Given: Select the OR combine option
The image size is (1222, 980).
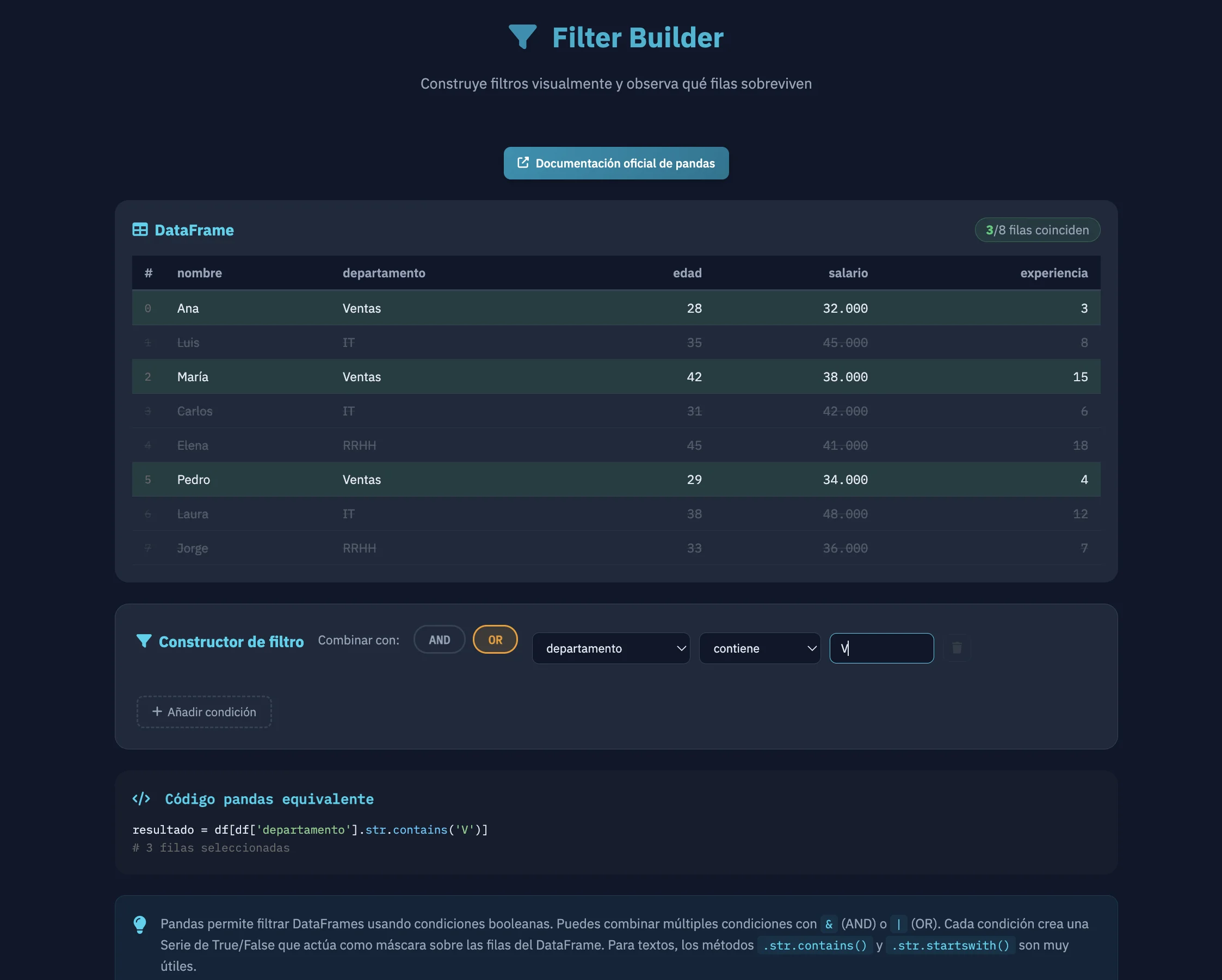Looking at the screenshot, I should pos(495,640).
